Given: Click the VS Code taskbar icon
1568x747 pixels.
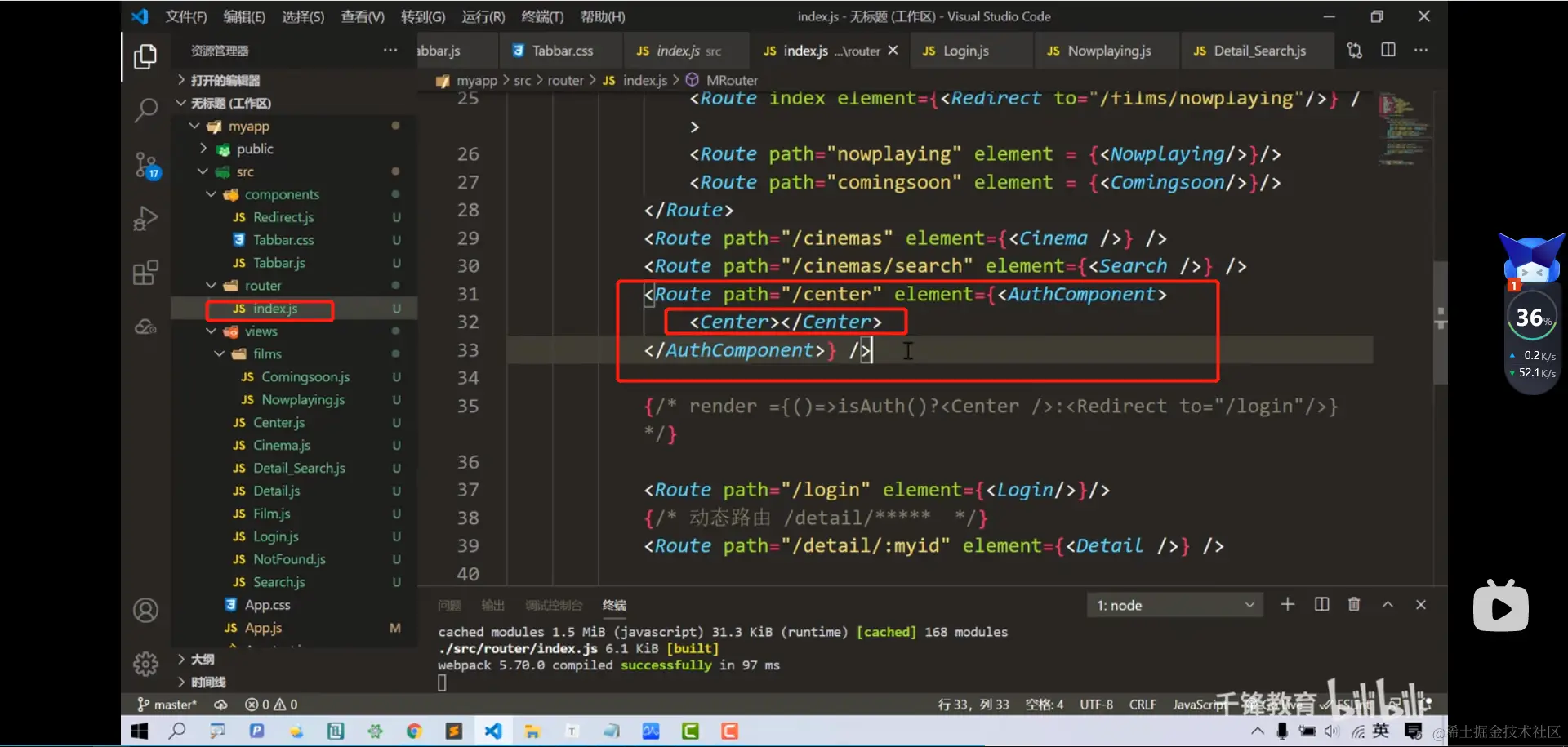Looking at the screenshot, I should point(493,731).
